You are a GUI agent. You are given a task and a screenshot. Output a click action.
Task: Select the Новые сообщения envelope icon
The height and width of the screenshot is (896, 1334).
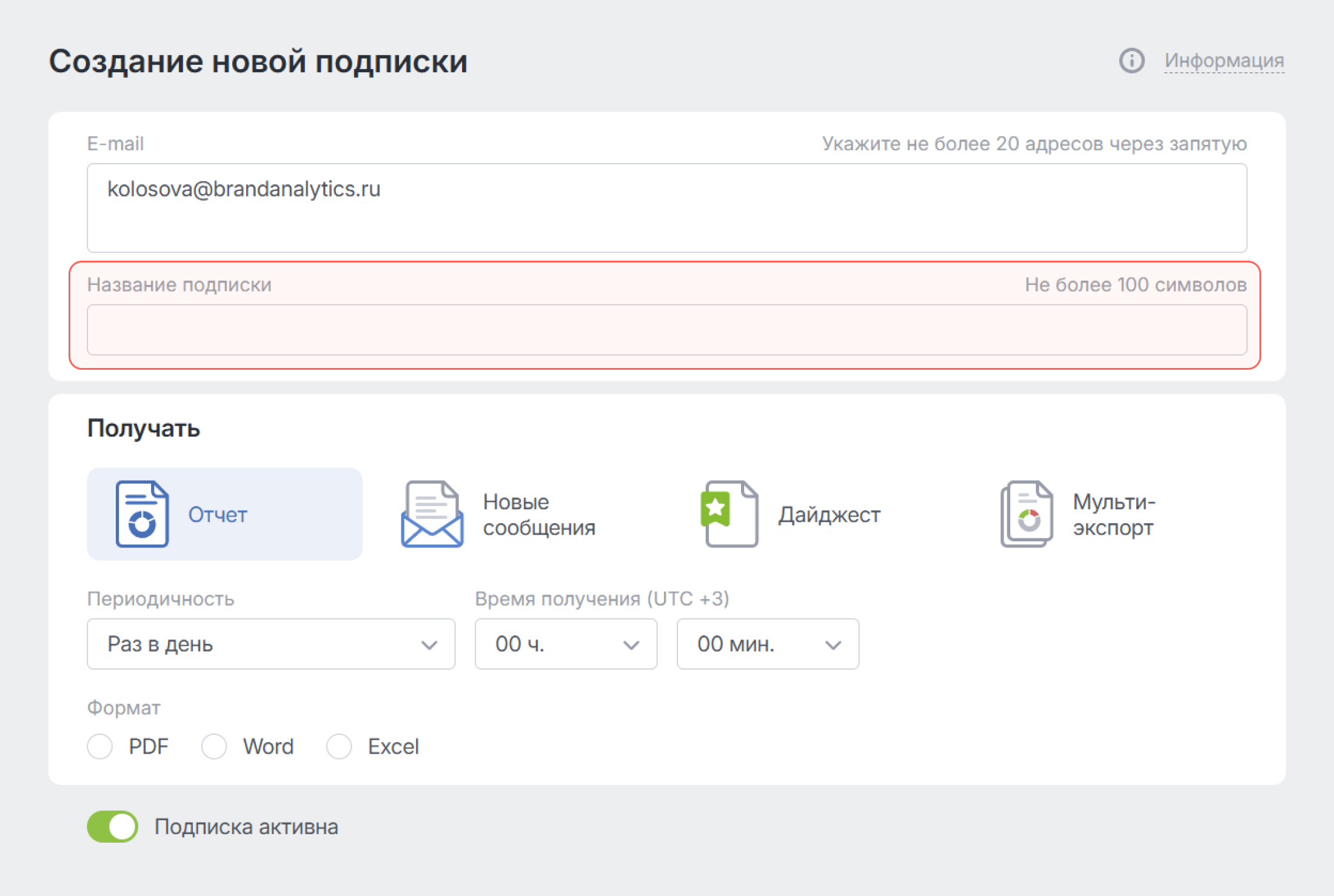click(x=432, y=514)
